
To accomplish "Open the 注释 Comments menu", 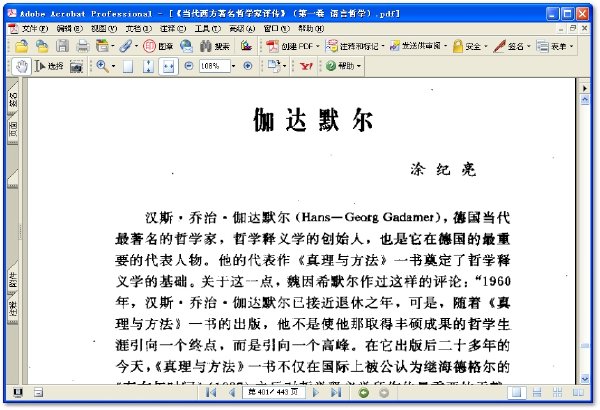I will tap(173, 28).
